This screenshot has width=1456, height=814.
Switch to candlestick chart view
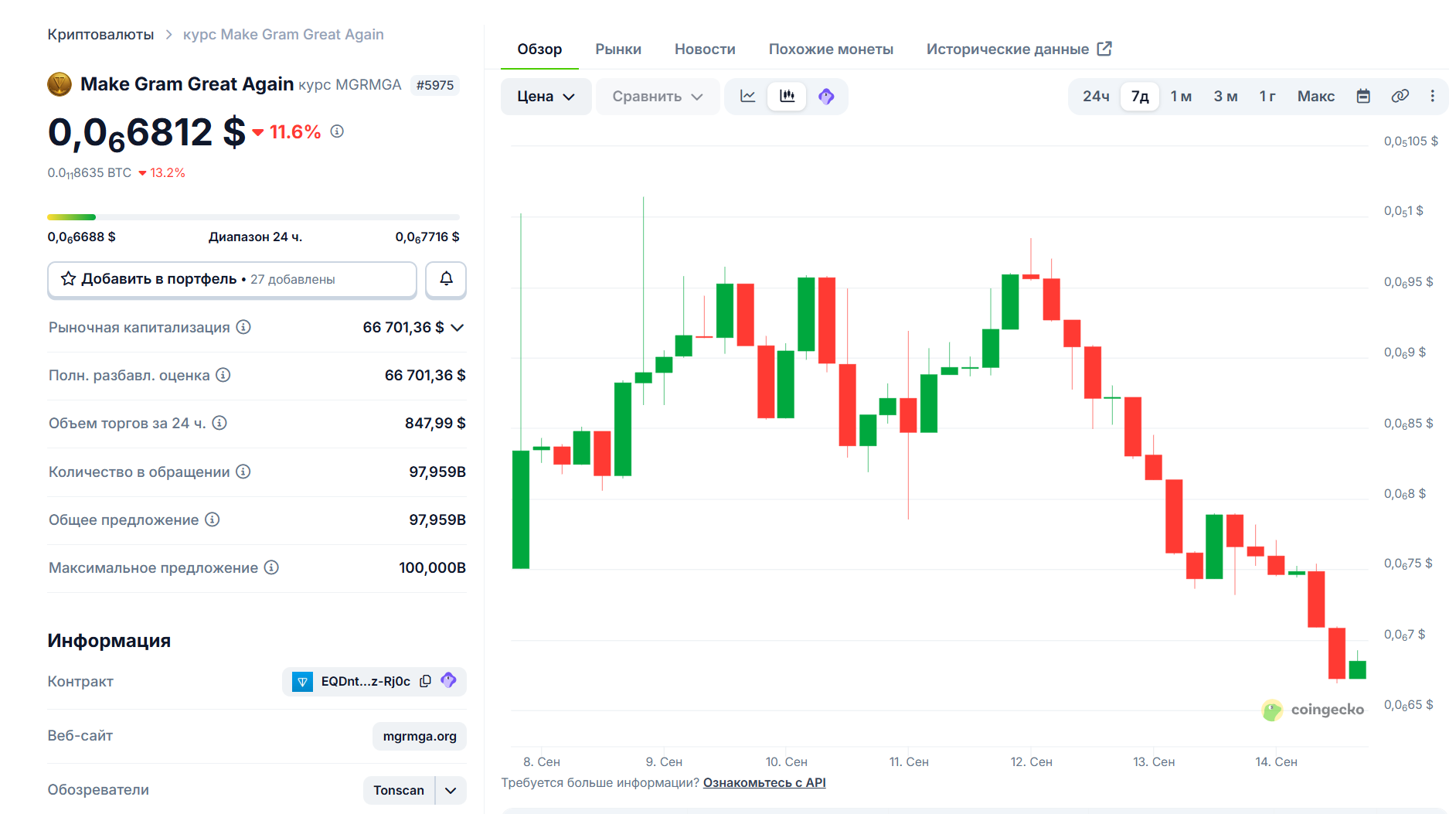pos(787,96)
